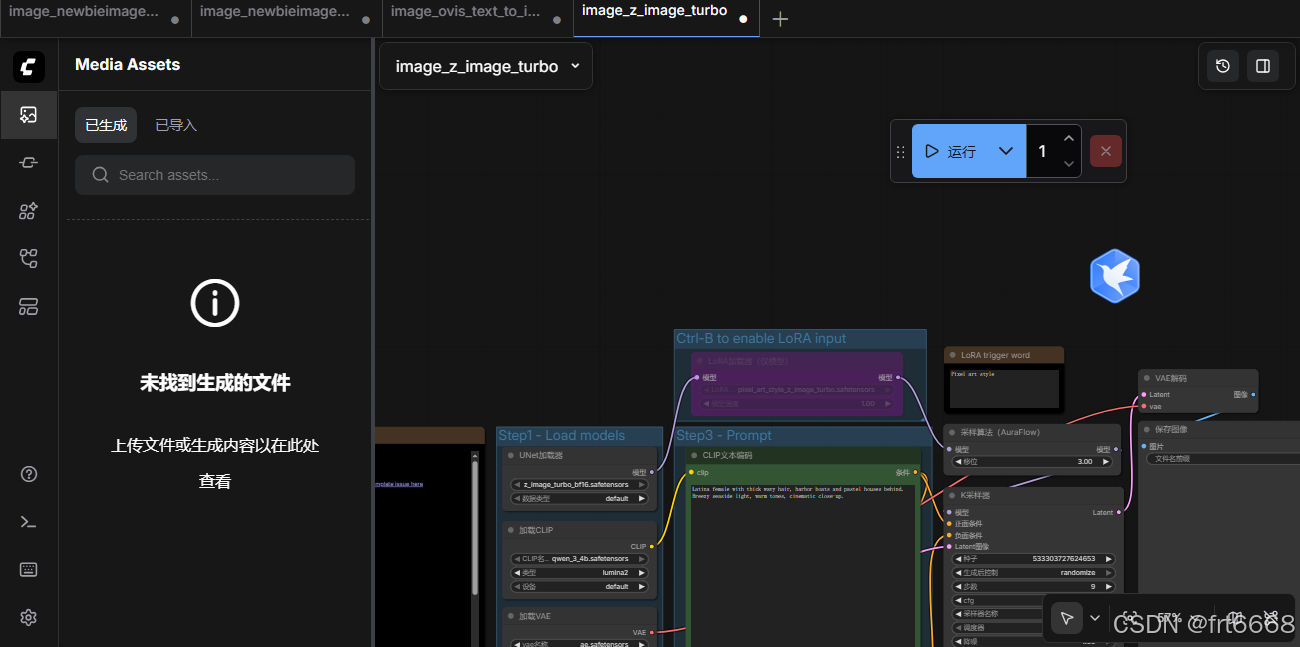Click the 移位 3.00 value slider
The image size is (1300, 647).
pos(1033,462)
